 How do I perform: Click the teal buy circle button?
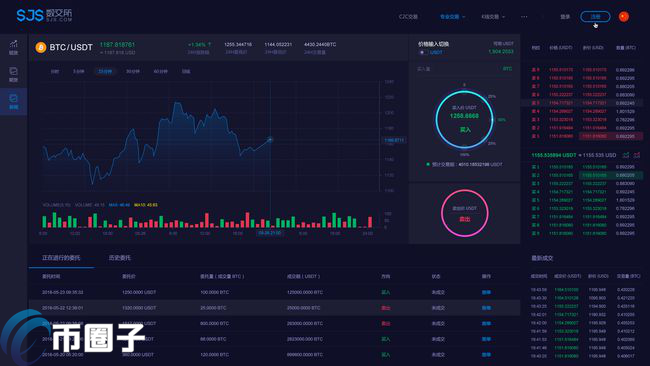tap(464, 119)
